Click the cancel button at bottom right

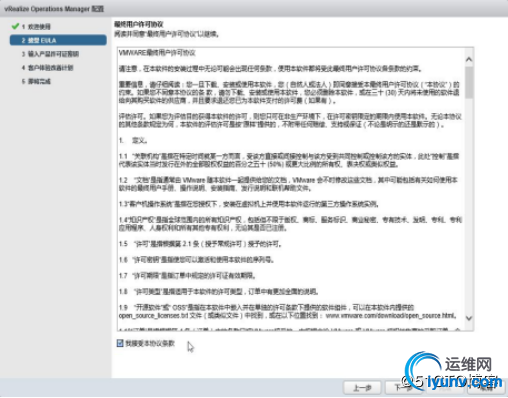point(486,388)
